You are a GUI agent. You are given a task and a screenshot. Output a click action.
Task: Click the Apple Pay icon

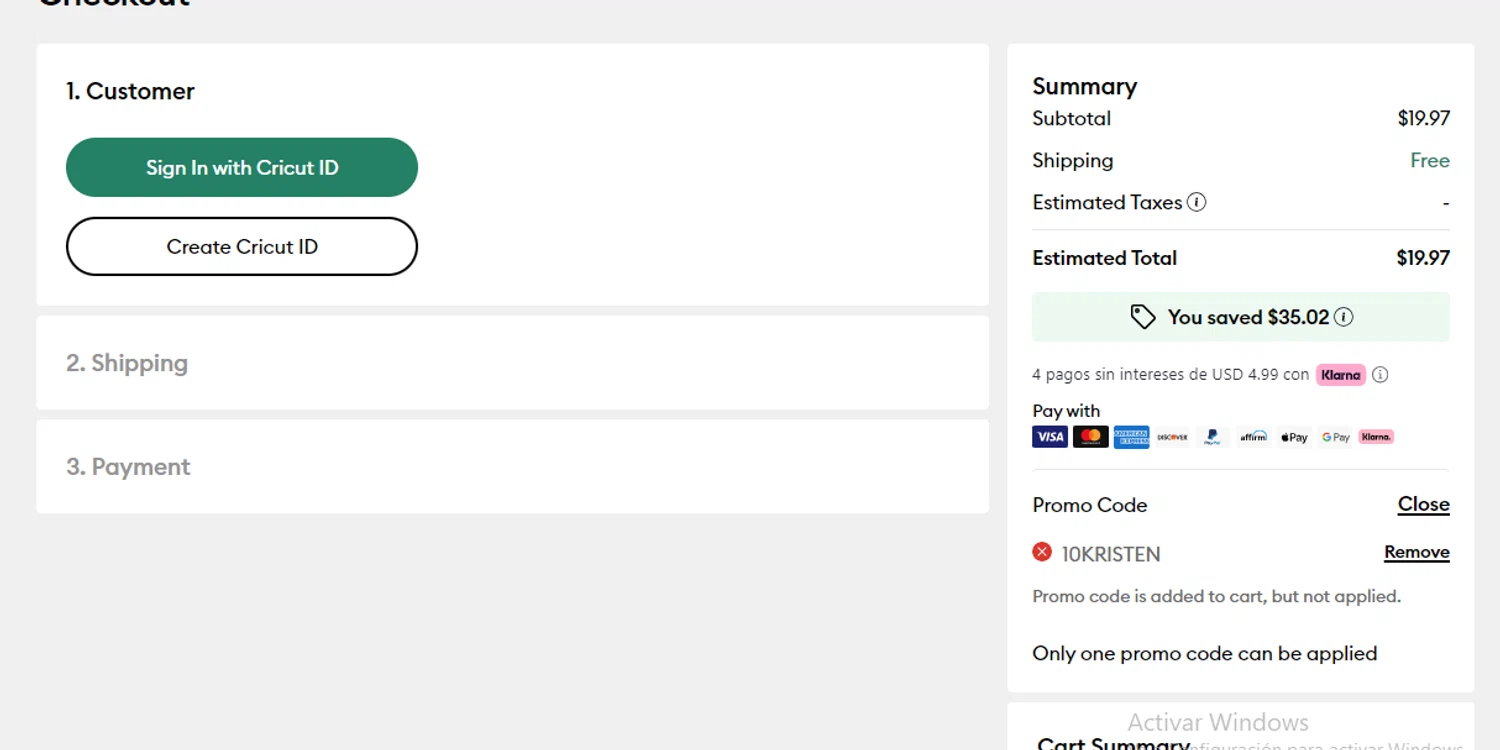coord(1295,437)
